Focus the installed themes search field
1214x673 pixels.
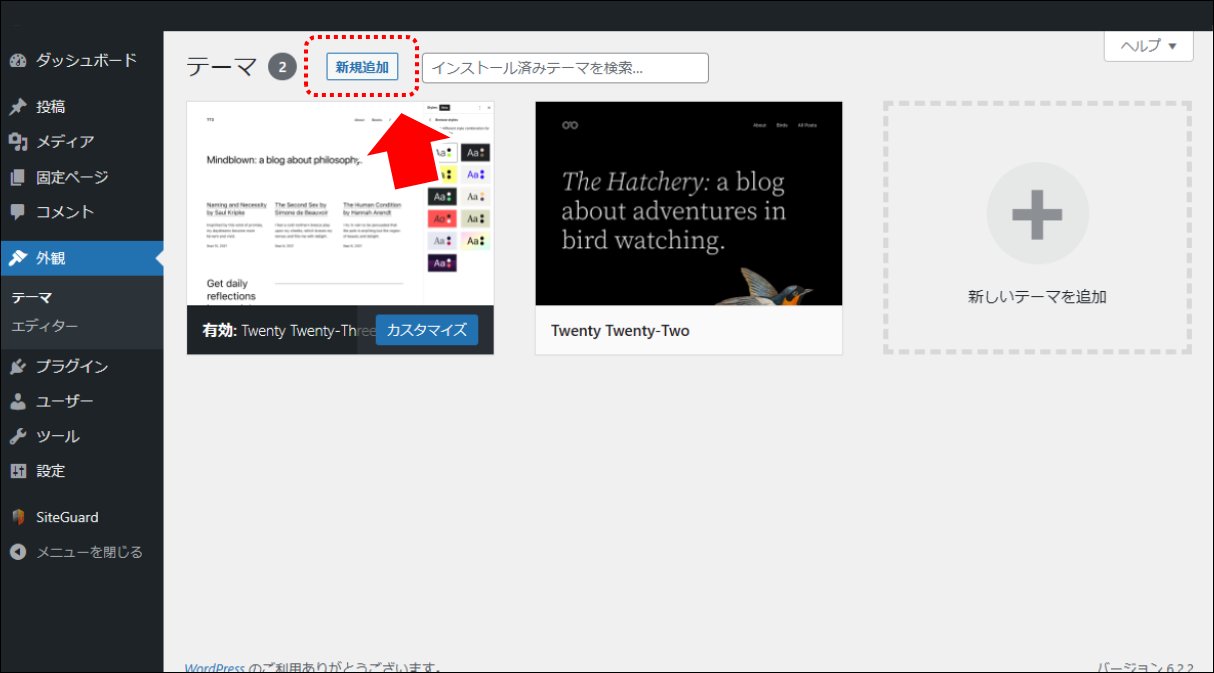click(x=565, y=68)
